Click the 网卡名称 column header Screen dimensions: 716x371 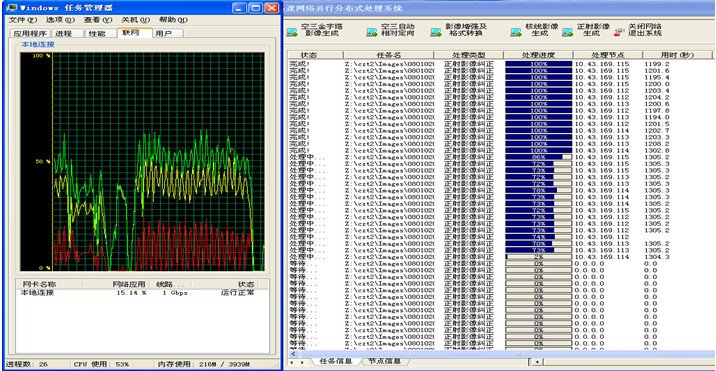click(x=49, y=284)
